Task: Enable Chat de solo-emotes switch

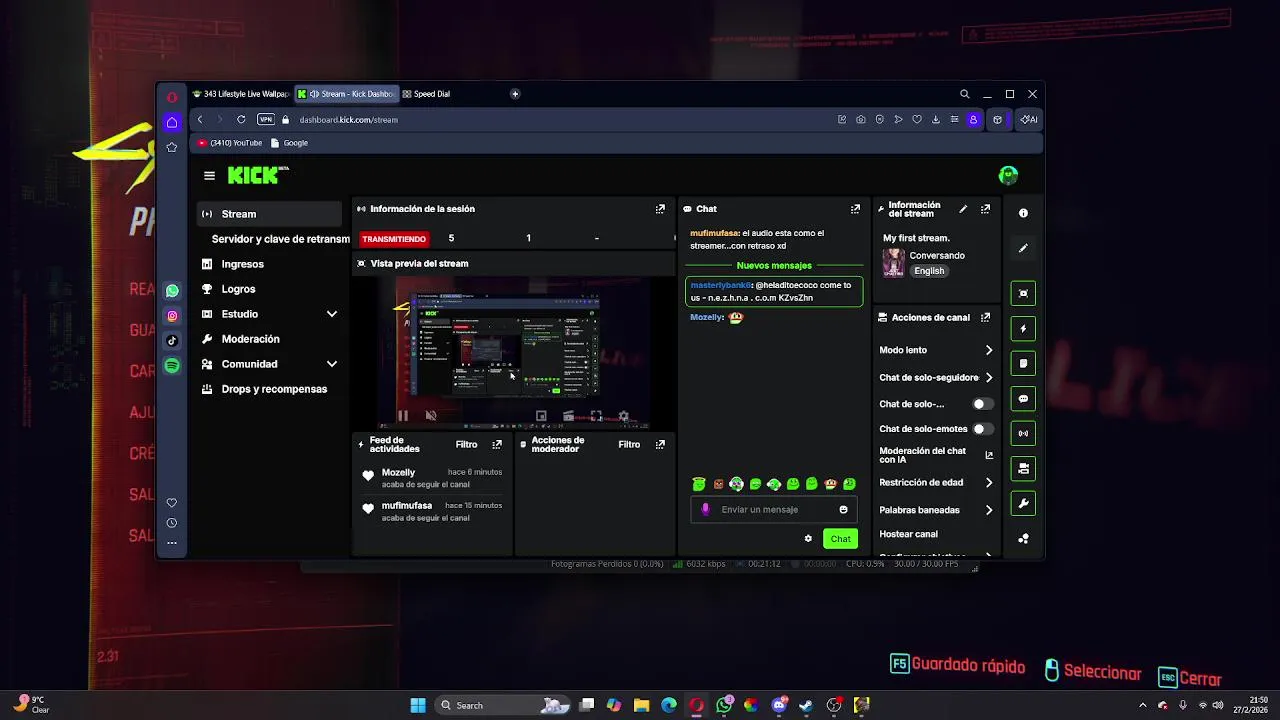Action: click(x=983, y=429)
